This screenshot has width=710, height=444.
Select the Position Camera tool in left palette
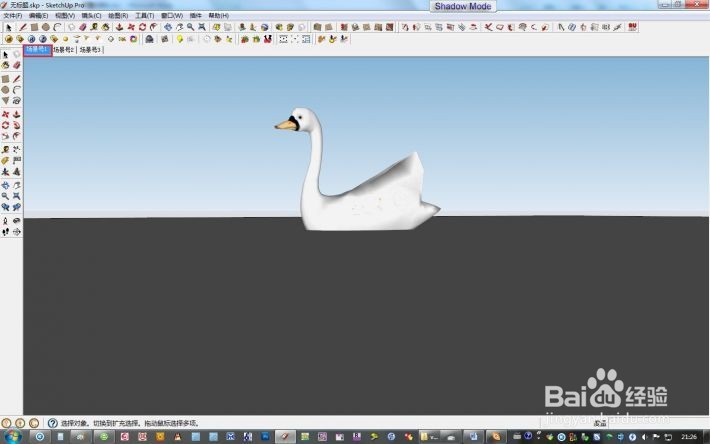point(5,220)
